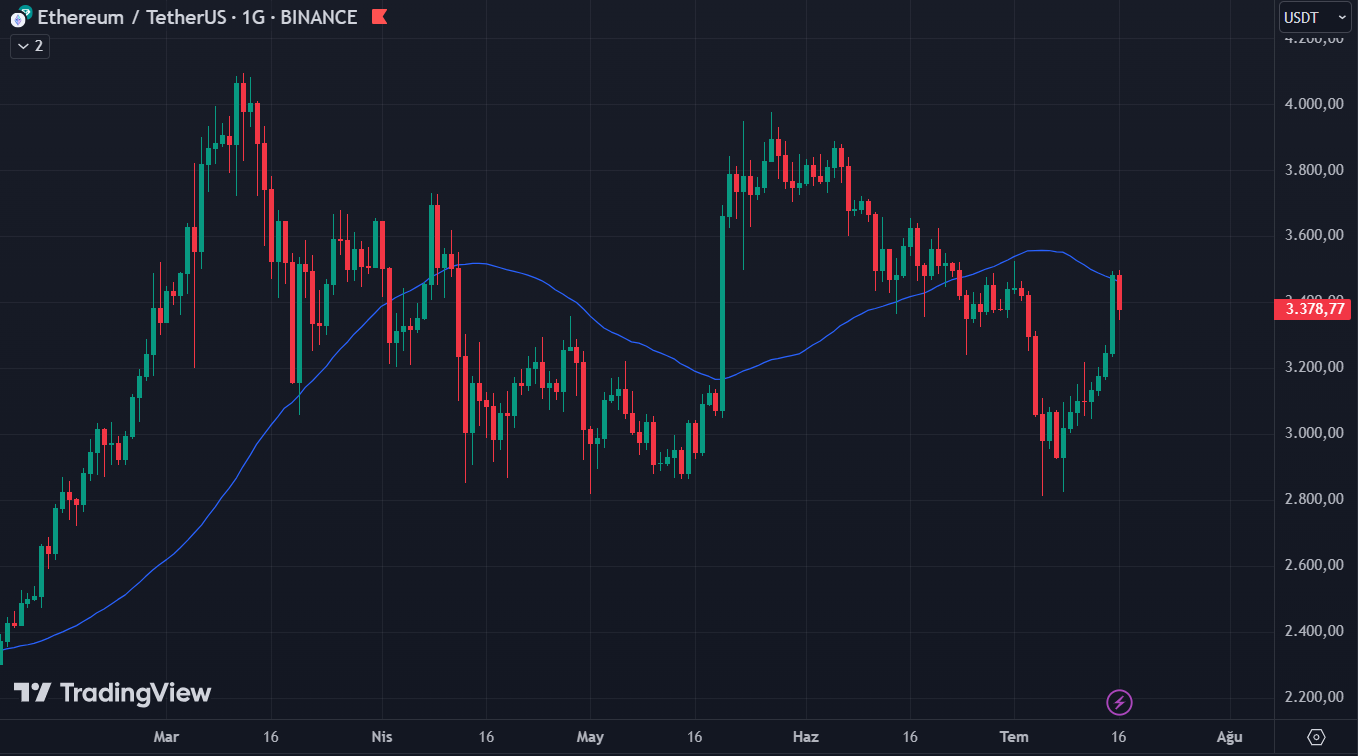Open chart settings via the hexagon icon
Image resolution: width=1358 pixels, height=756 pixels.
pos(1316,737)
